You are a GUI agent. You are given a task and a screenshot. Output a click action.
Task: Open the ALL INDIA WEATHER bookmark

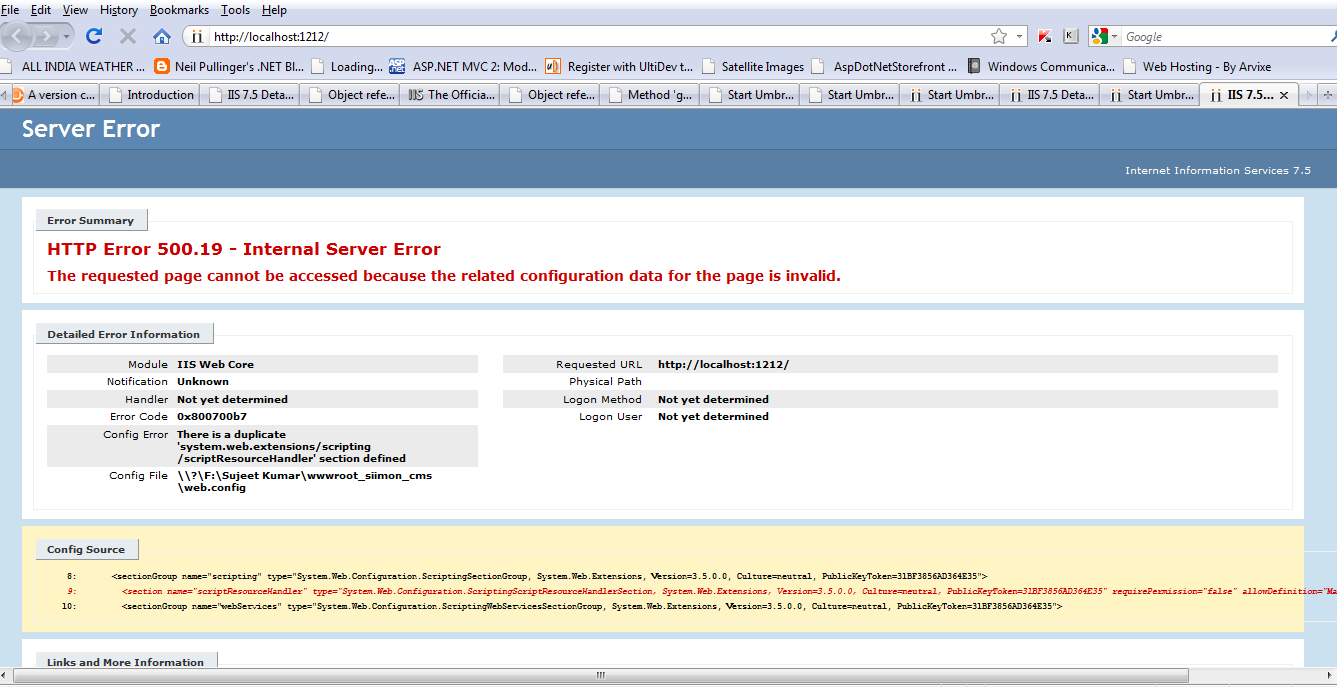coord(74,67)
